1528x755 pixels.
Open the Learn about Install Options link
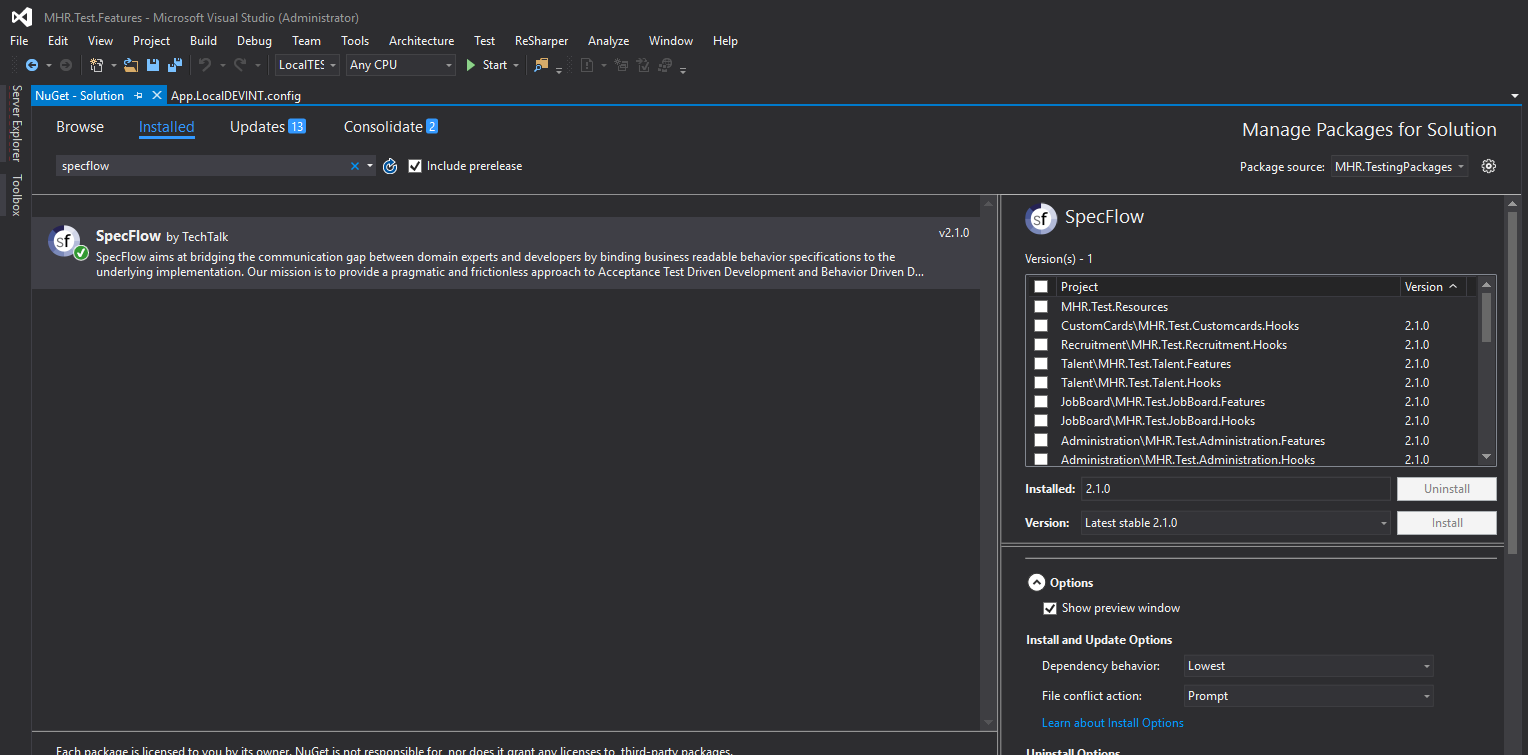click(x=1113, y=723)
